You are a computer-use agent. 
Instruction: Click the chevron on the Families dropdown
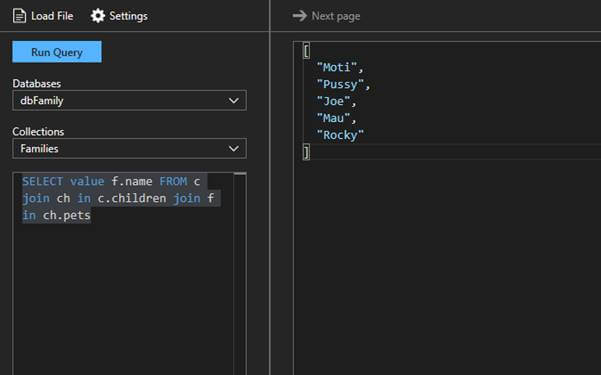(234, 148)
